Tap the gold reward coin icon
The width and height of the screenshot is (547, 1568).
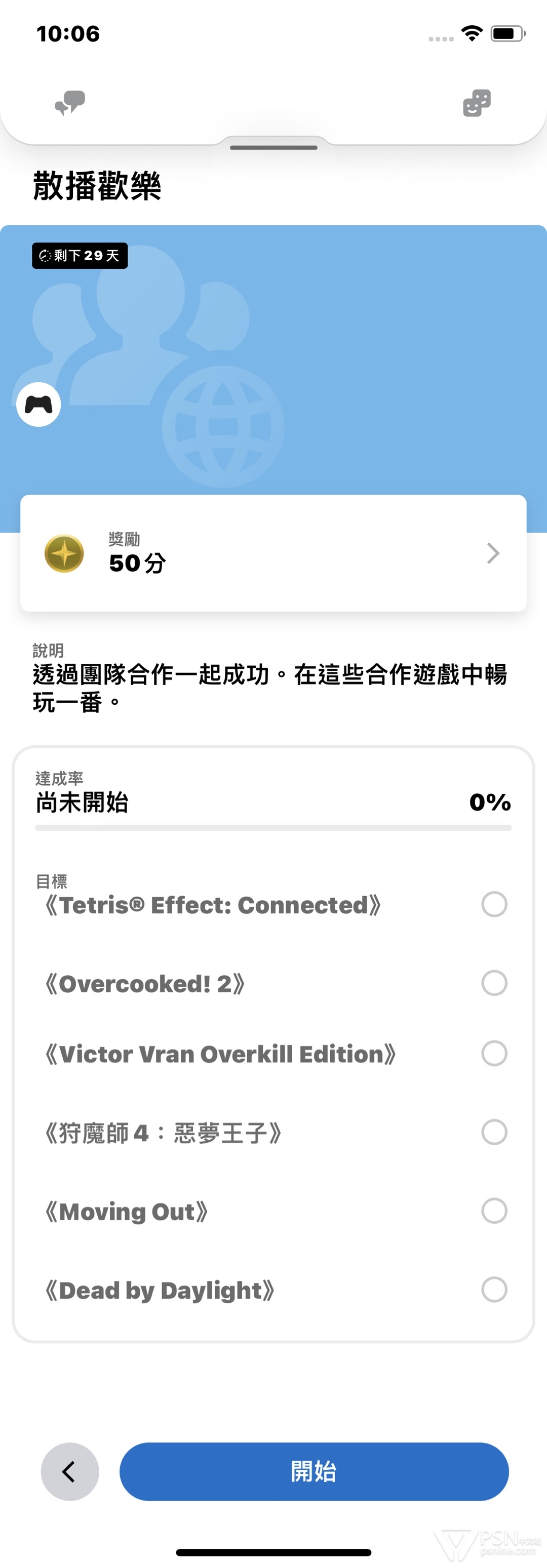point(64,553)
